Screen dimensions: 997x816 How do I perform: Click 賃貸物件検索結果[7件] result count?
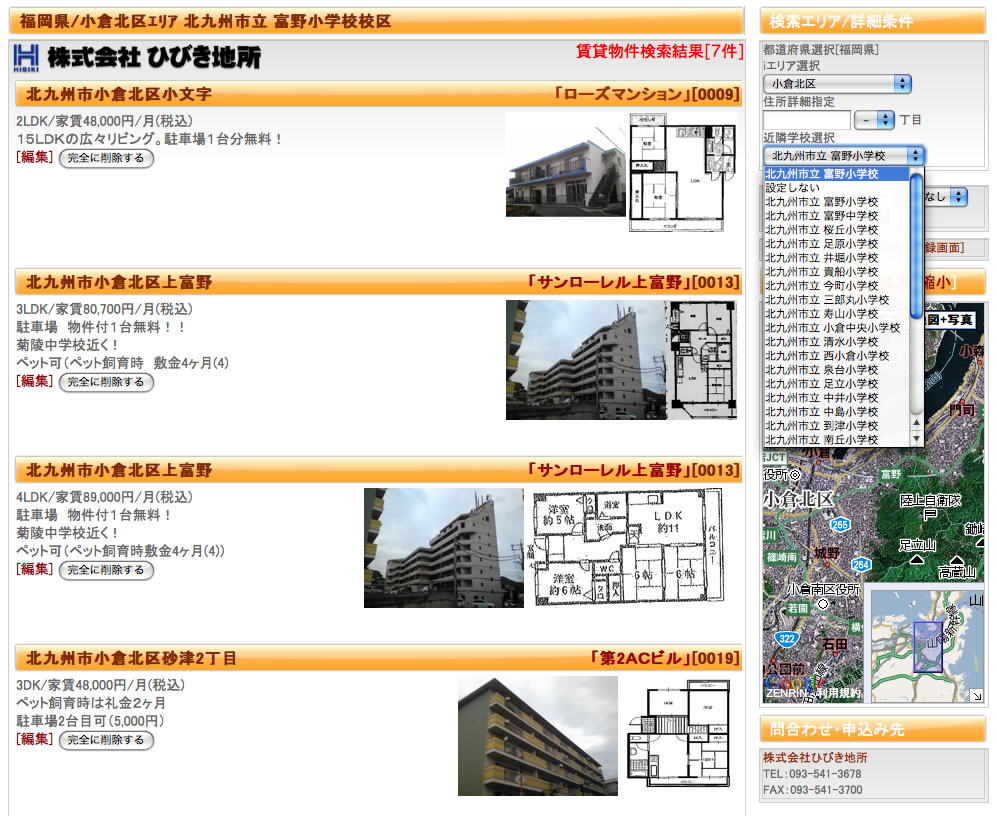tap(659, 51)
